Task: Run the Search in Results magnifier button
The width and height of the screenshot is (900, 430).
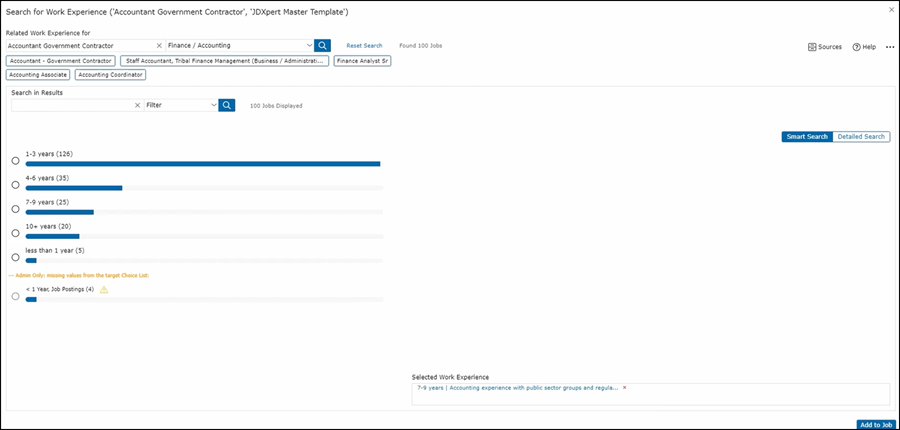Action: tap(227, 105)
